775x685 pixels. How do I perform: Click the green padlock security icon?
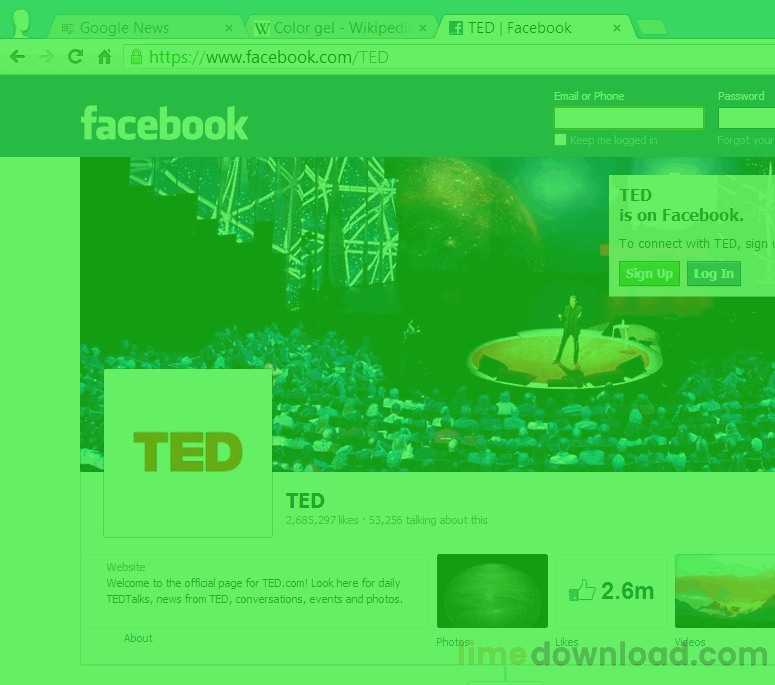[136, 57]
